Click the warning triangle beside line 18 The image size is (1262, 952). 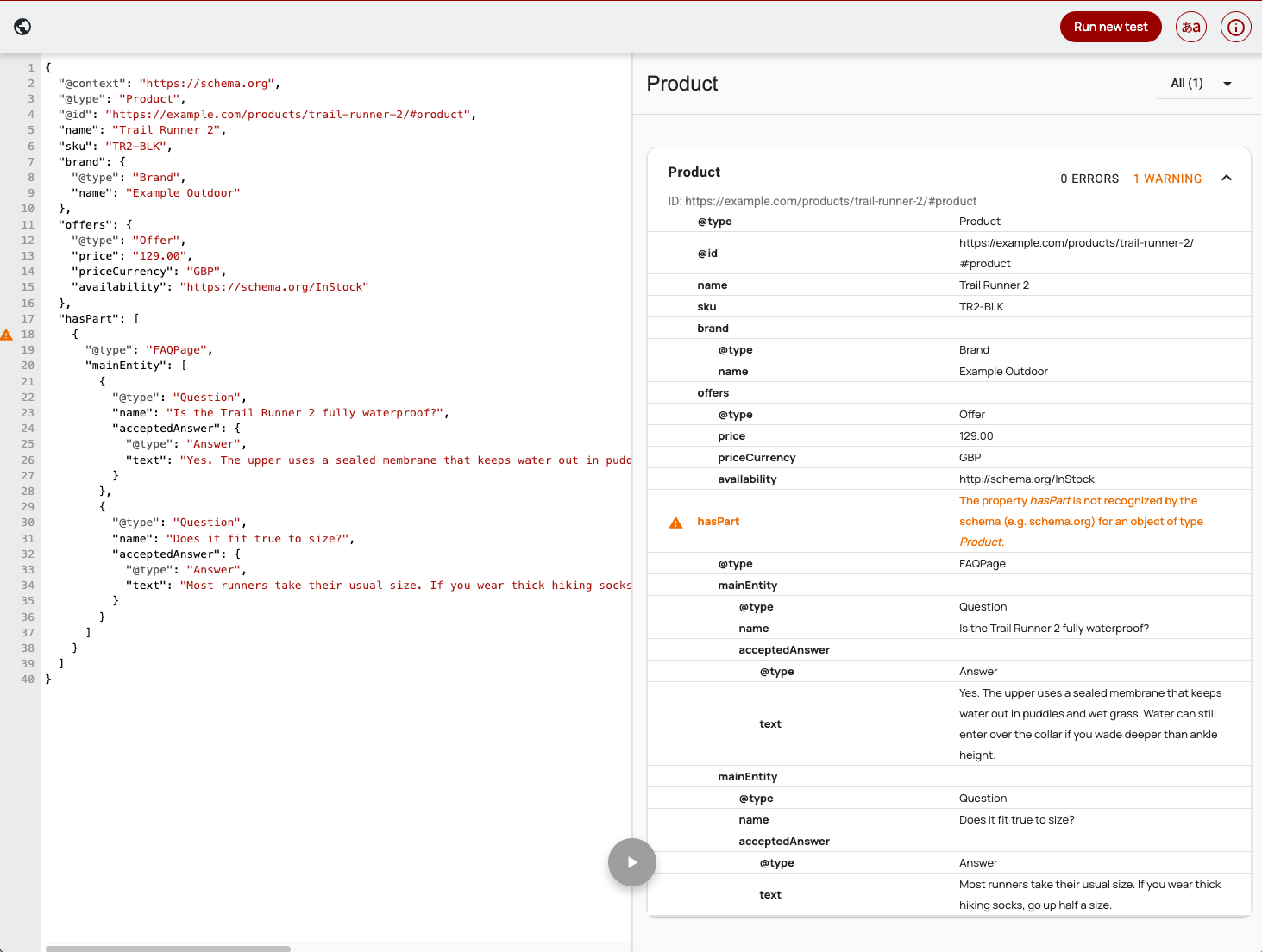coord(6,335)
